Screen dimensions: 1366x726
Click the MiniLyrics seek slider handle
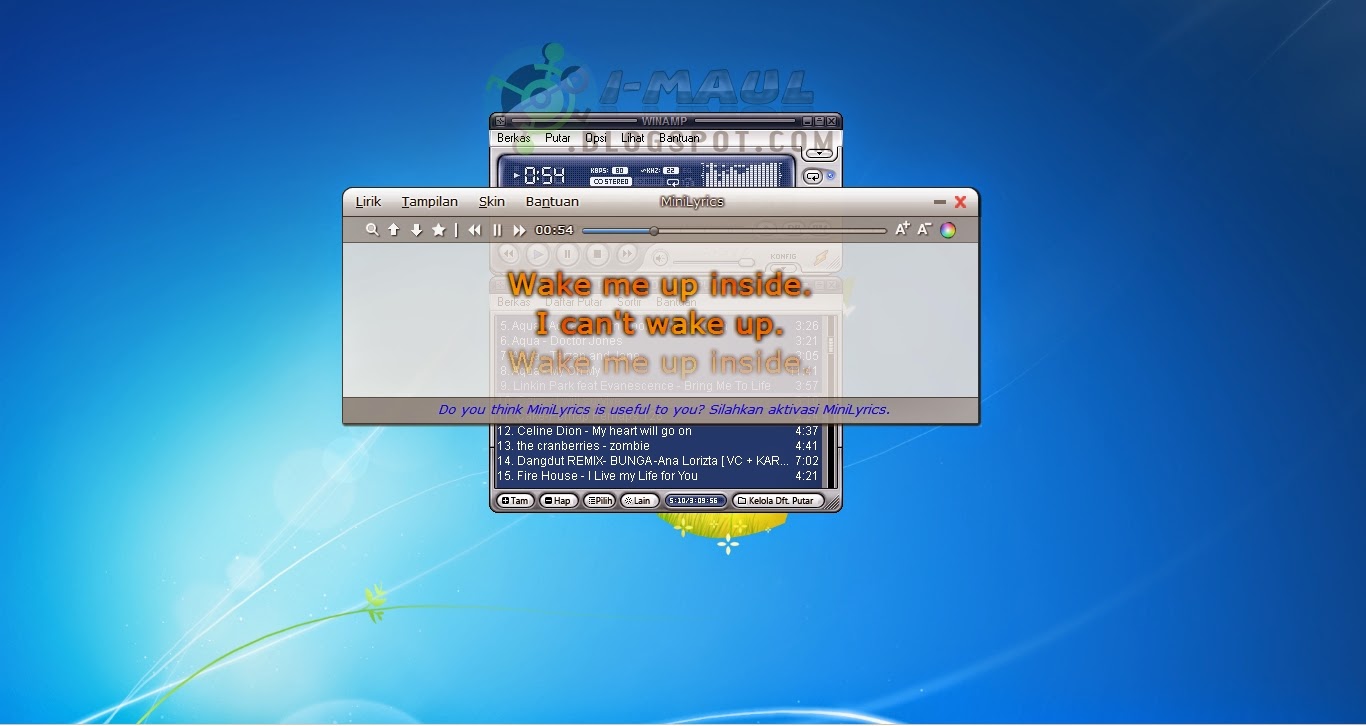pyautogui.click(x=654, y=231)
